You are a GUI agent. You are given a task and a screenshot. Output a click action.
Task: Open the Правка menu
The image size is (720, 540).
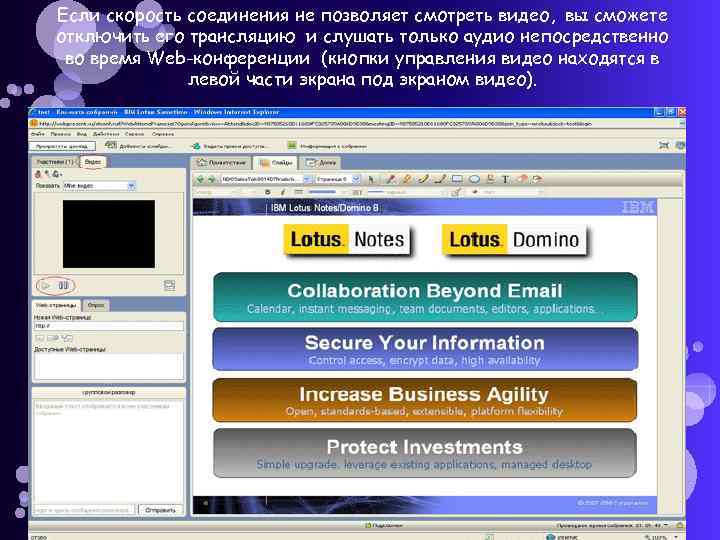(x=60, y=134)
